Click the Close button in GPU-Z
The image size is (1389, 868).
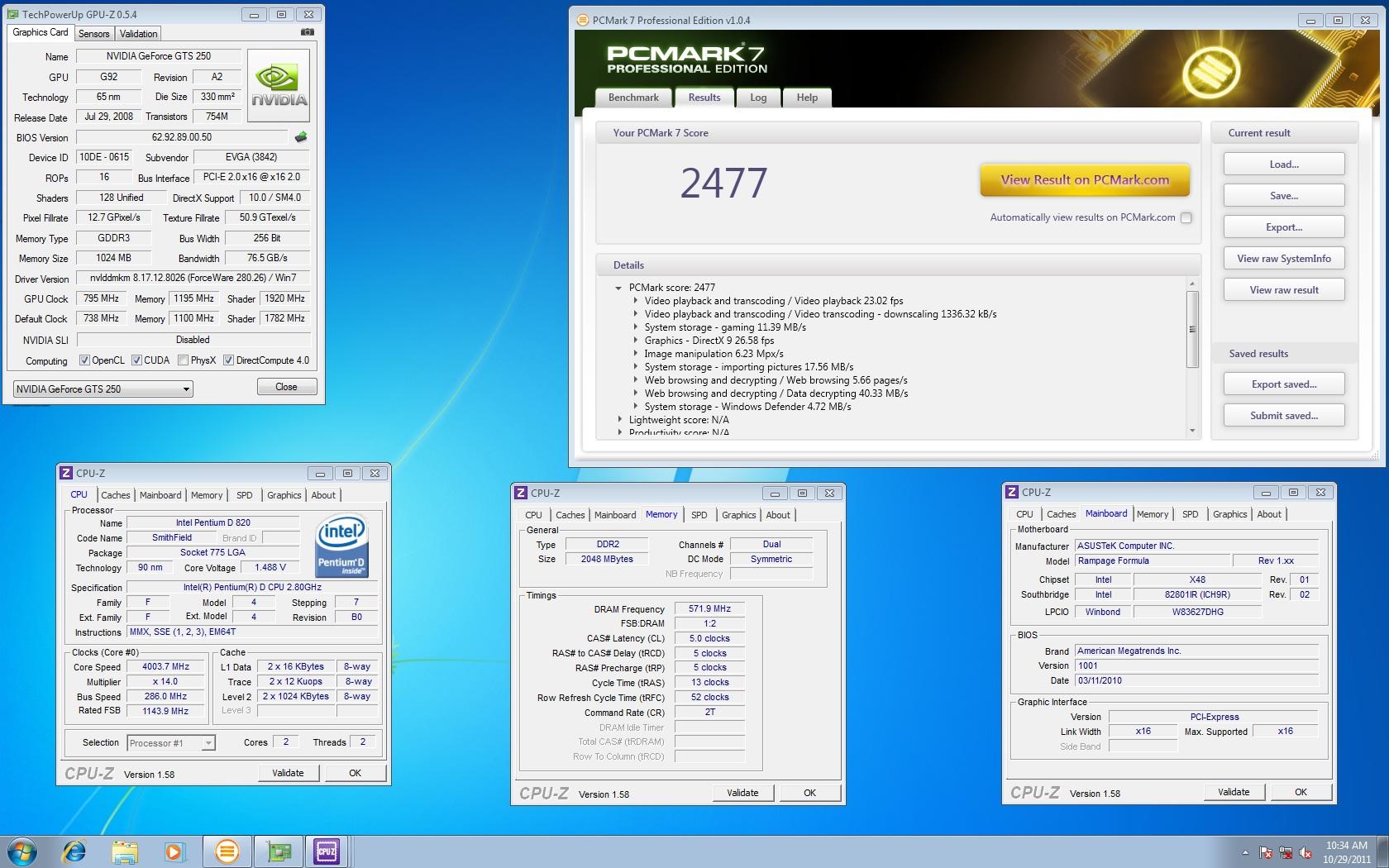286,387
